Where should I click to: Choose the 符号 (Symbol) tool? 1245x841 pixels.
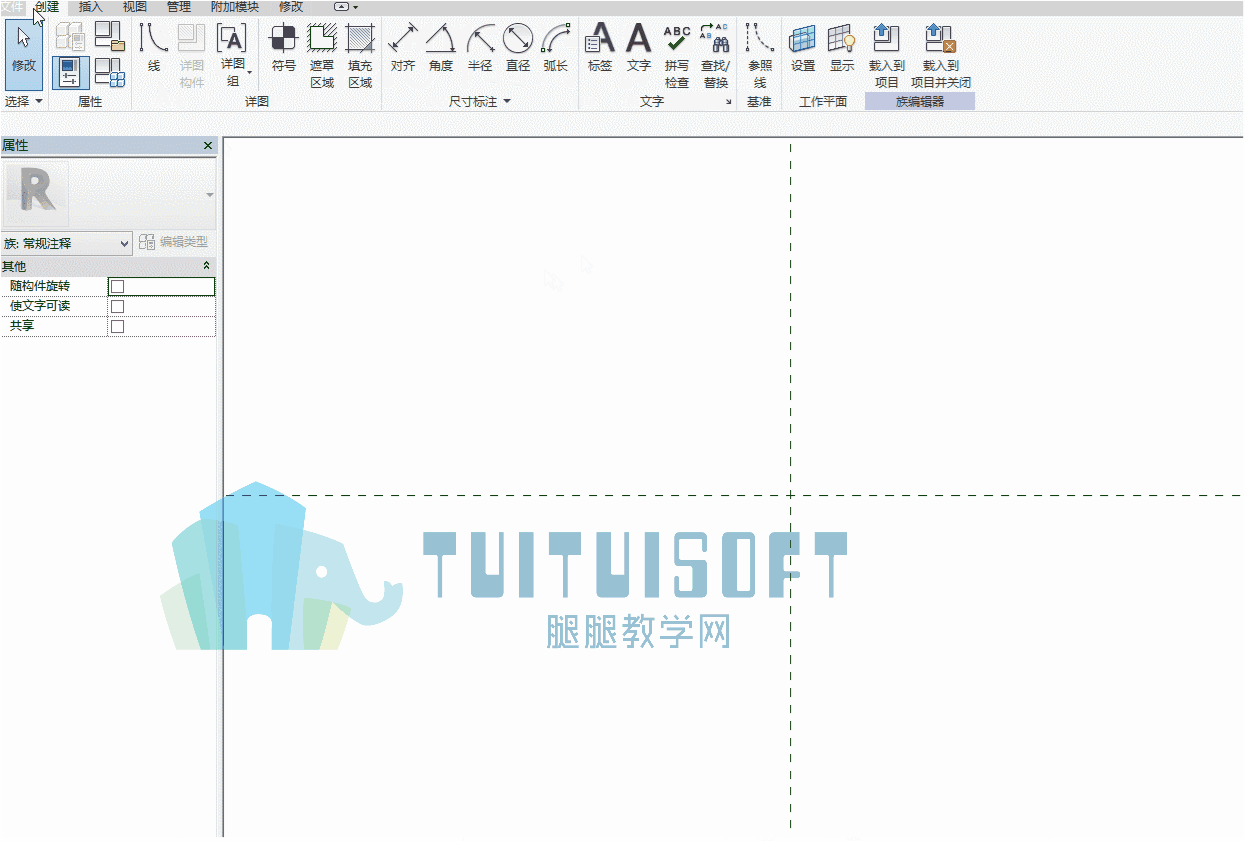[x=284, y=50]
